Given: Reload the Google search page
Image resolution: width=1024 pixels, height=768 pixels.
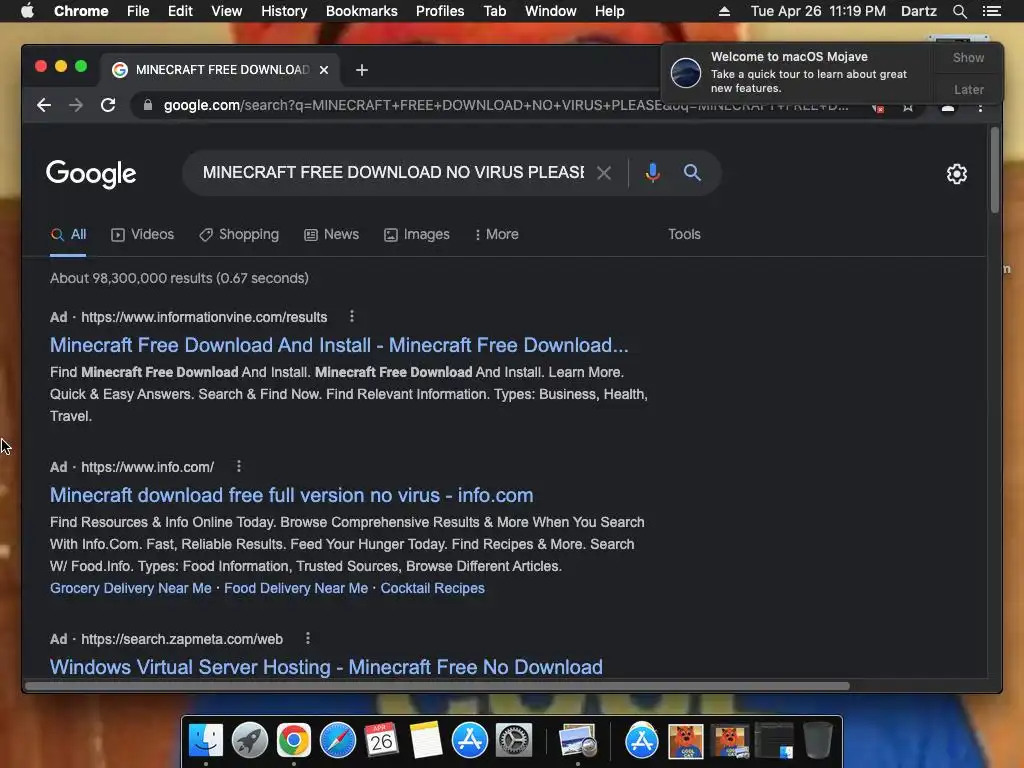Looking at the screenshot, I should click(x=108, y=105).
